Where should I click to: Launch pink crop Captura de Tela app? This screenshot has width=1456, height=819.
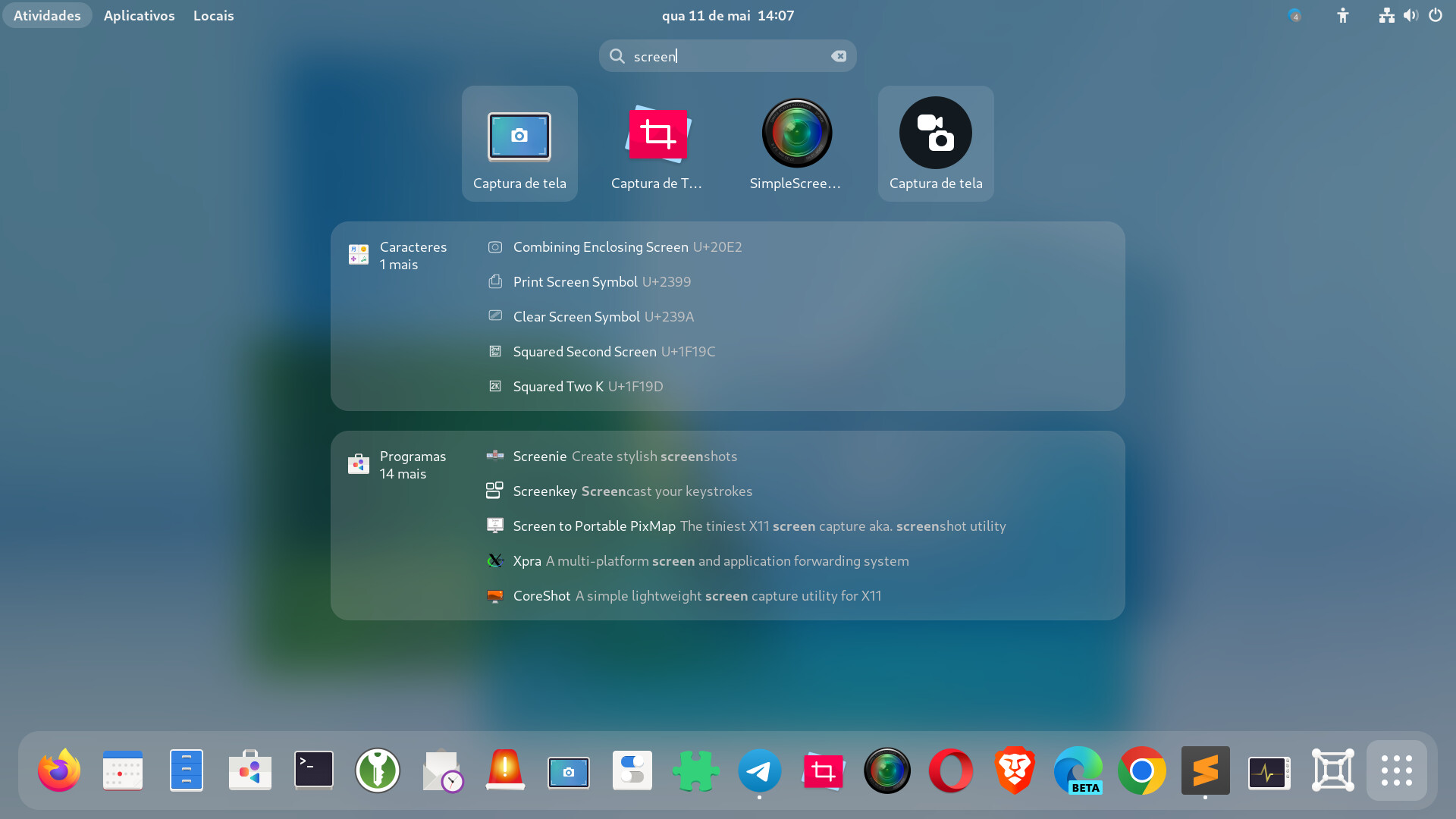click(657, 143)
